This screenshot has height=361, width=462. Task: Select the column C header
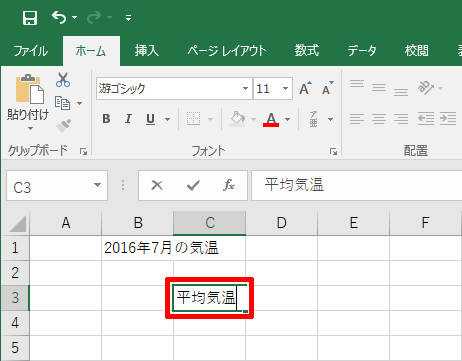point(210,223)
